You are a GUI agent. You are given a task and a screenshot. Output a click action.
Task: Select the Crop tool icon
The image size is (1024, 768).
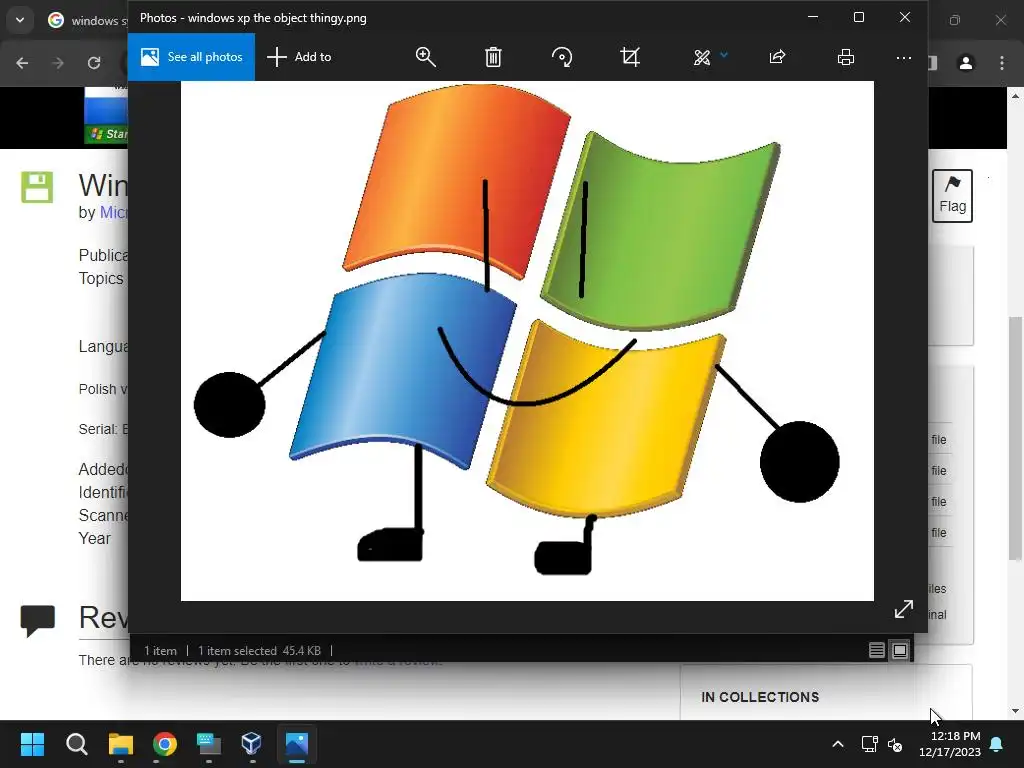coord(630,57)
